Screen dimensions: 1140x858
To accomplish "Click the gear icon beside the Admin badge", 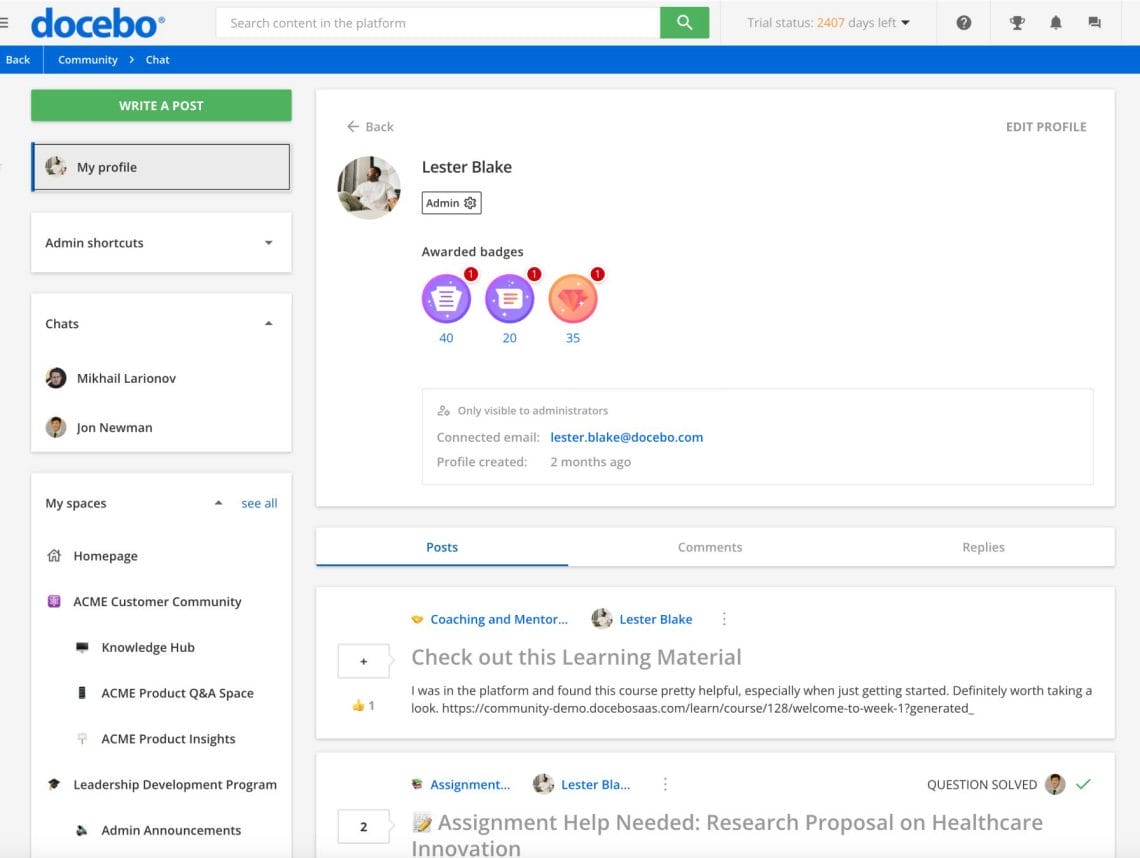I will (x=468, y=202).
